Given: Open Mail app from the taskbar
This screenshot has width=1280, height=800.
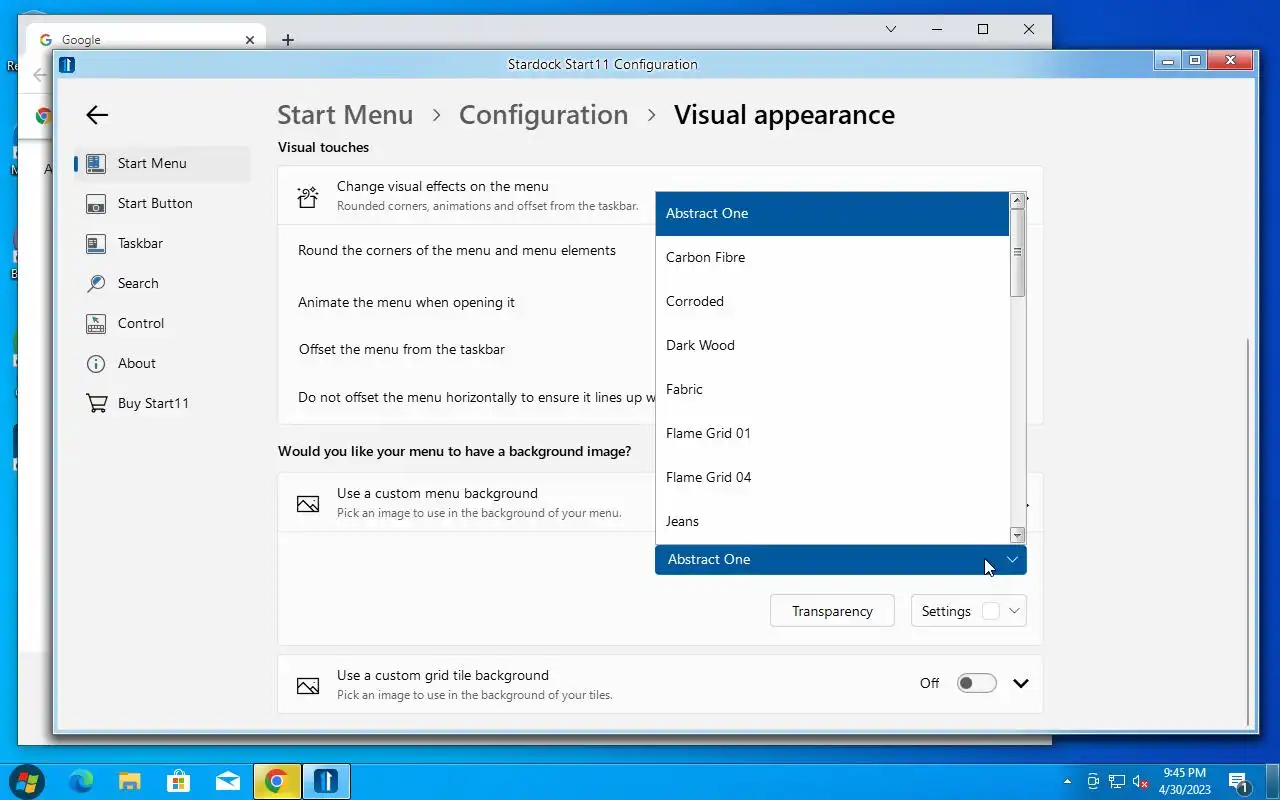Looking at the screenshot, I should click(228, 781).
